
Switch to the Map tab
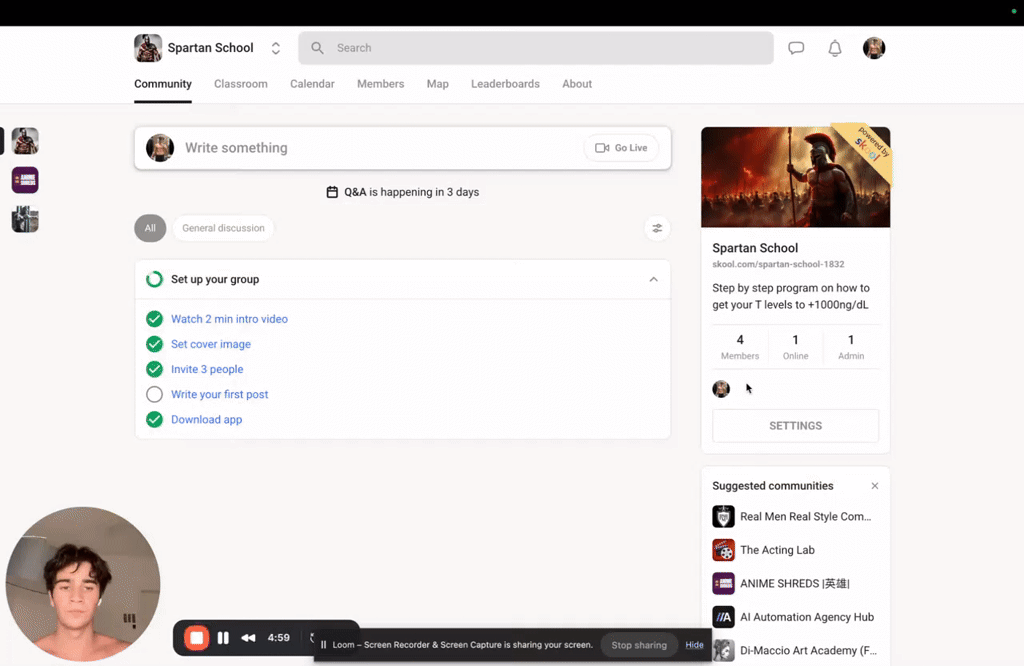pyautogui.click(x=438, y=84)
